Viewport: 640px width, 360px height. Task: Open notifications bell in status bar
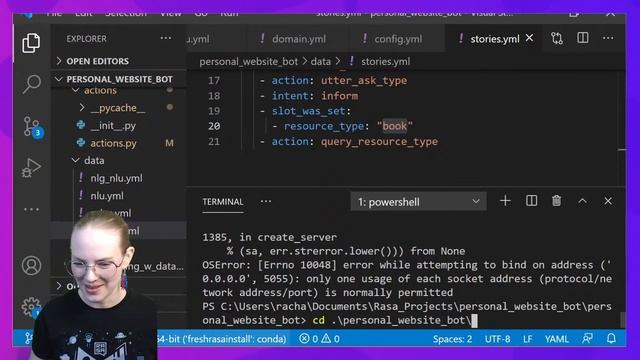pyautogui.click(x=611, y=339)
